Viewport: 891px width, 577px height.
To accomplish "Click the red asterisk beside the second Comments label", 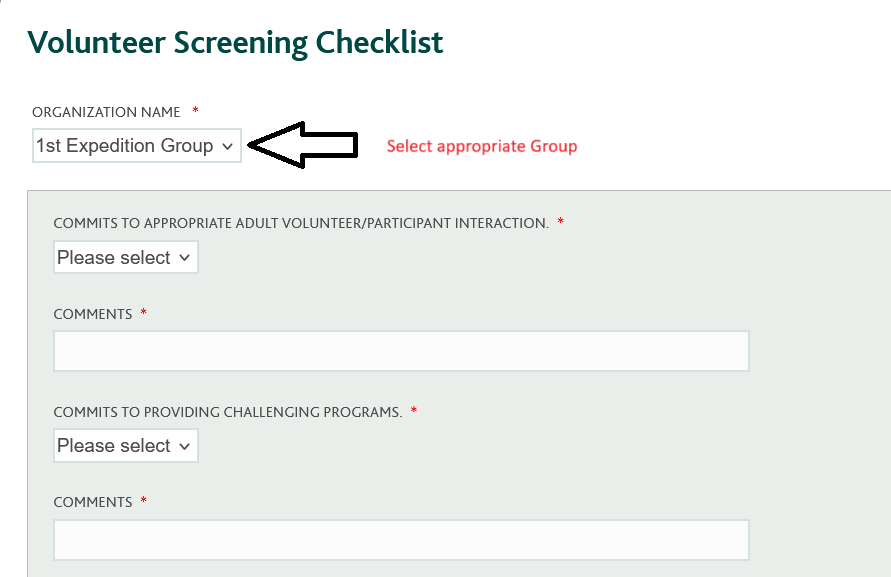I will [x=143, y=500].
